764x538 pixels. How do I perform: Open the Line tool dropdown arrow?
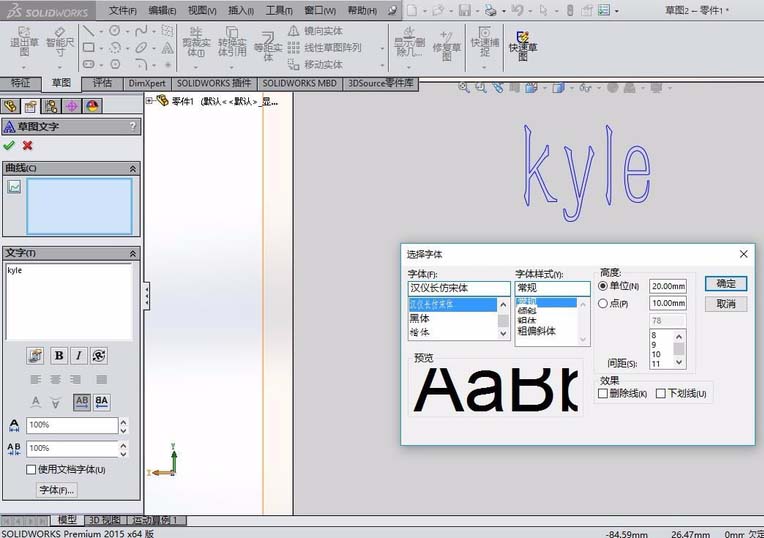101,32
